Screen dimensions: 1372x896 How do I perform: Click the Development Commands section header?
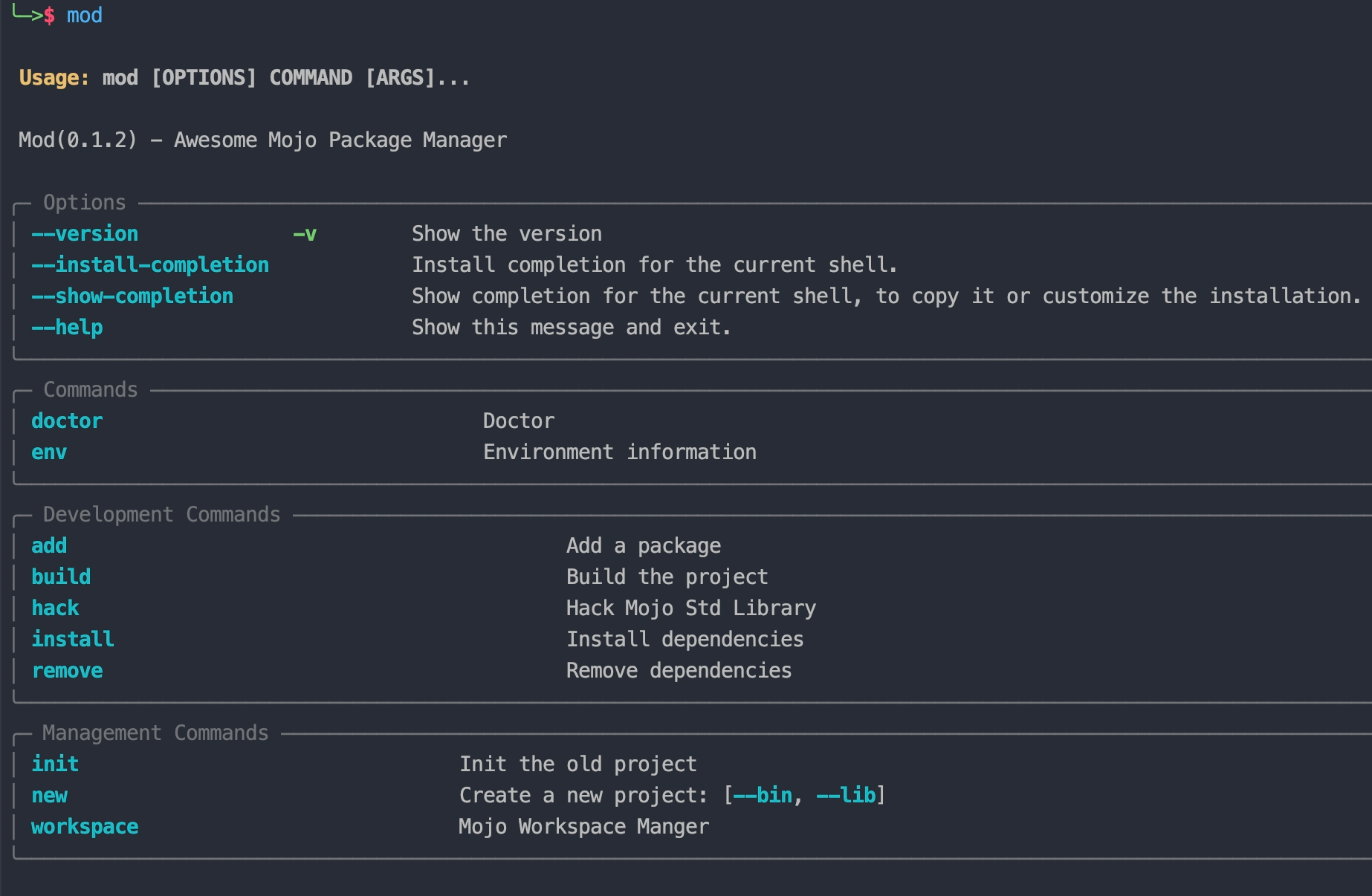tap(161, 515)
